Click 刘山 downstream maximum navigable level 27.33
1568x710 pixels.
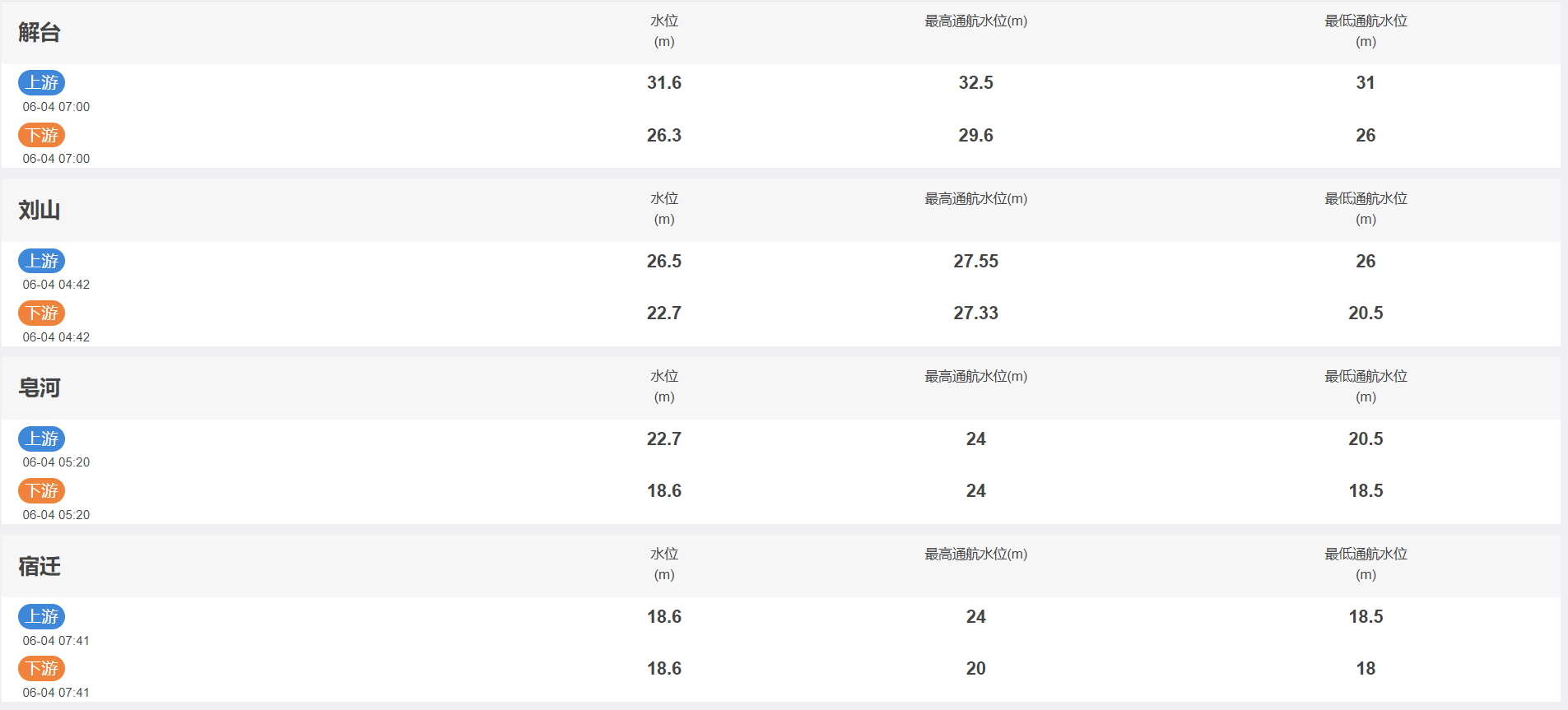click(976, 313)
